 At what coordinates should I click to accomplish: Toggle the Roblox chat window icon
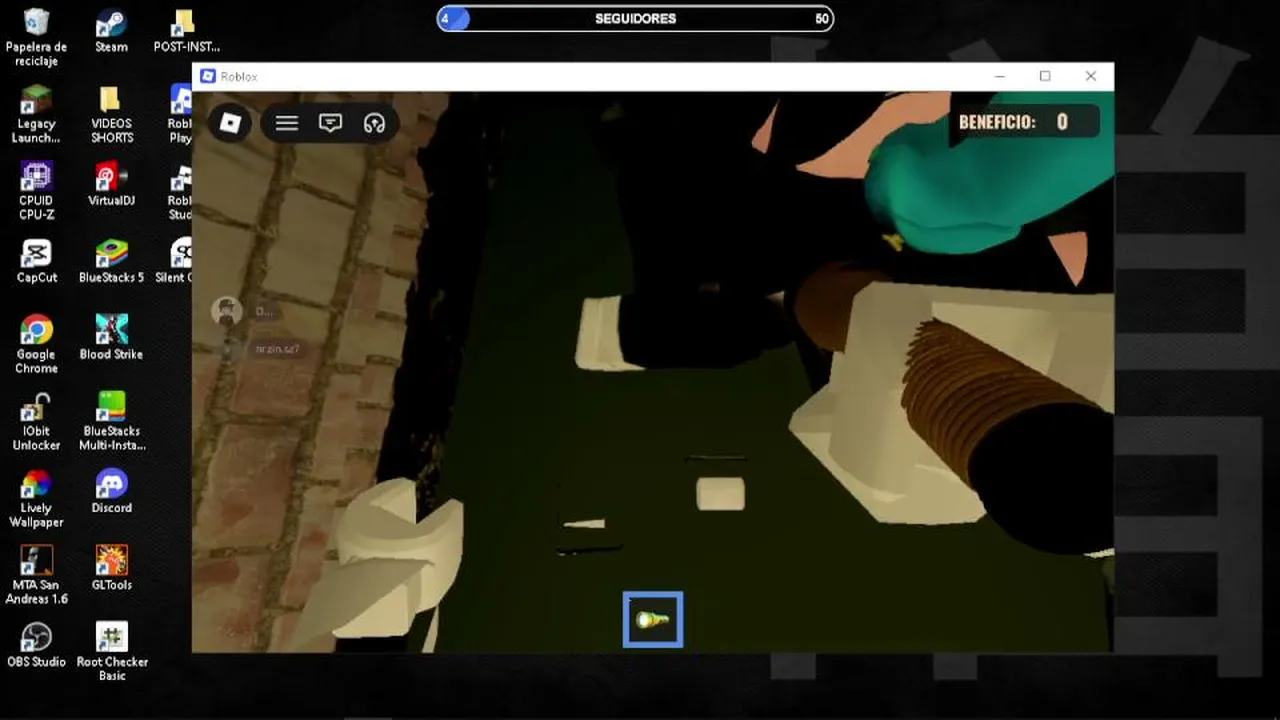coord(330,123)
